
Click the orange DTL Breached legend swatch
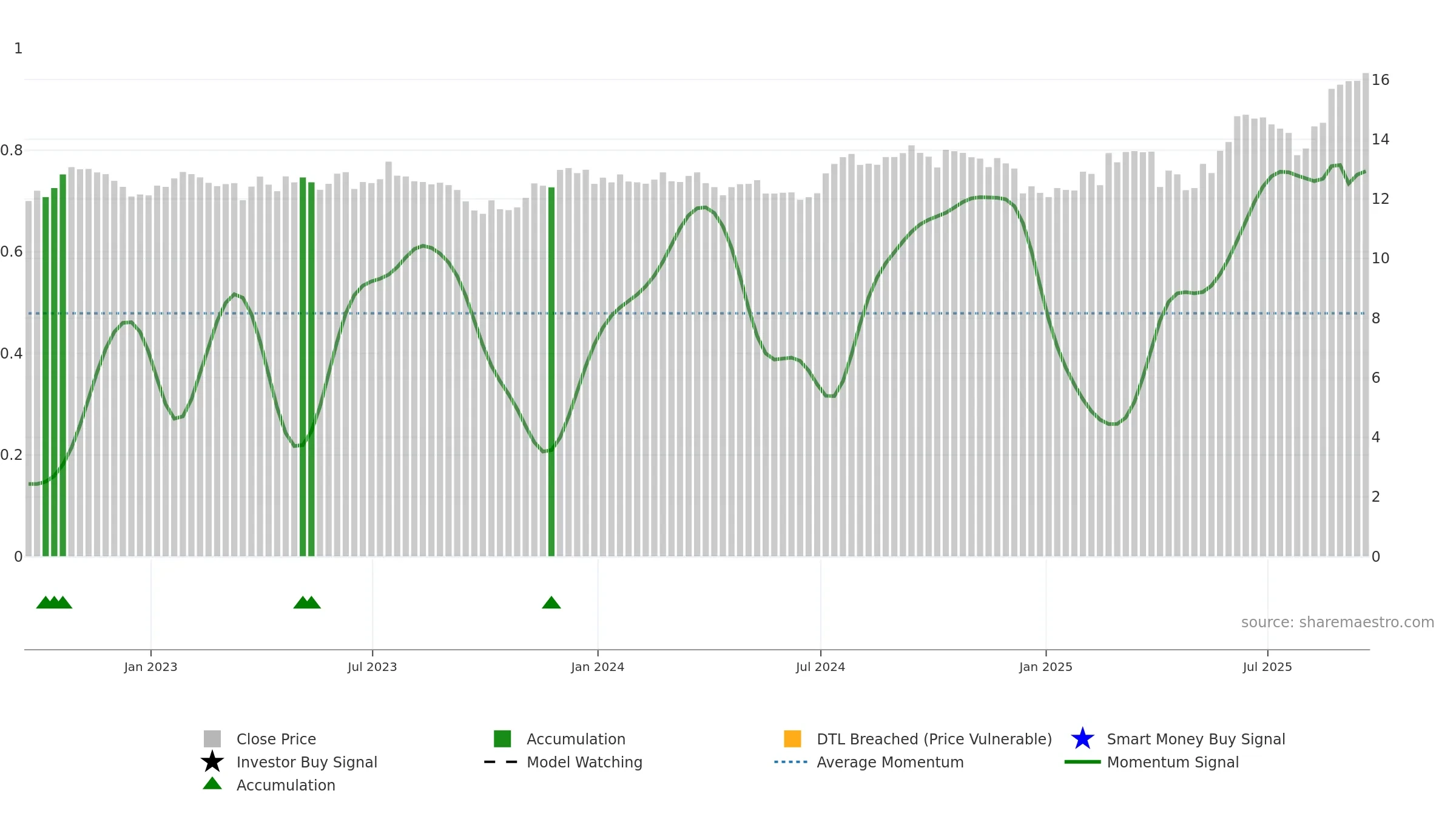792,739
